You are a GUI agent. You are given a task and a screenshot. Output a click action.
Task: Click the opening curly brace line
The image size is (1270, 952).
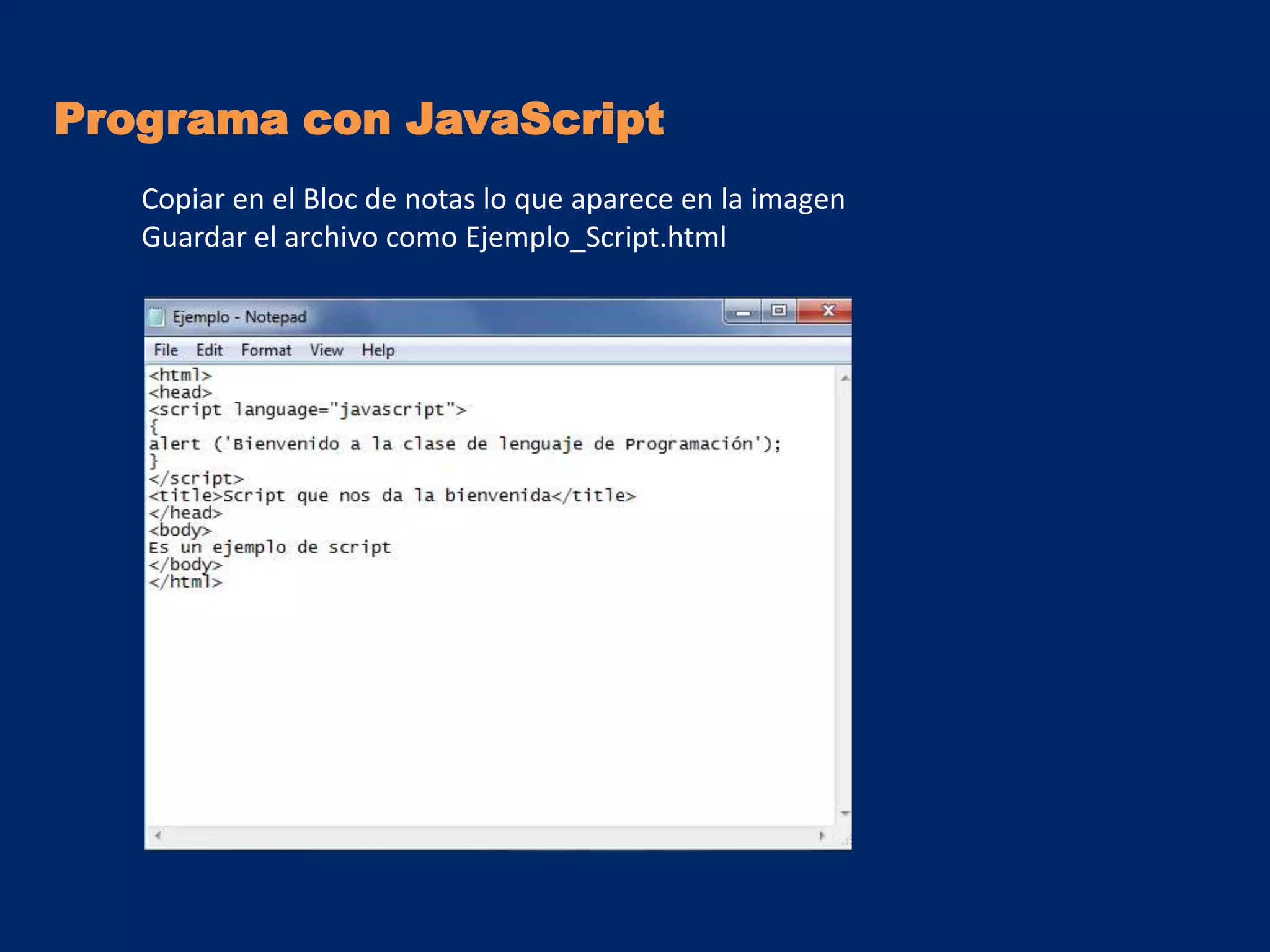click(x=154, y=427)
